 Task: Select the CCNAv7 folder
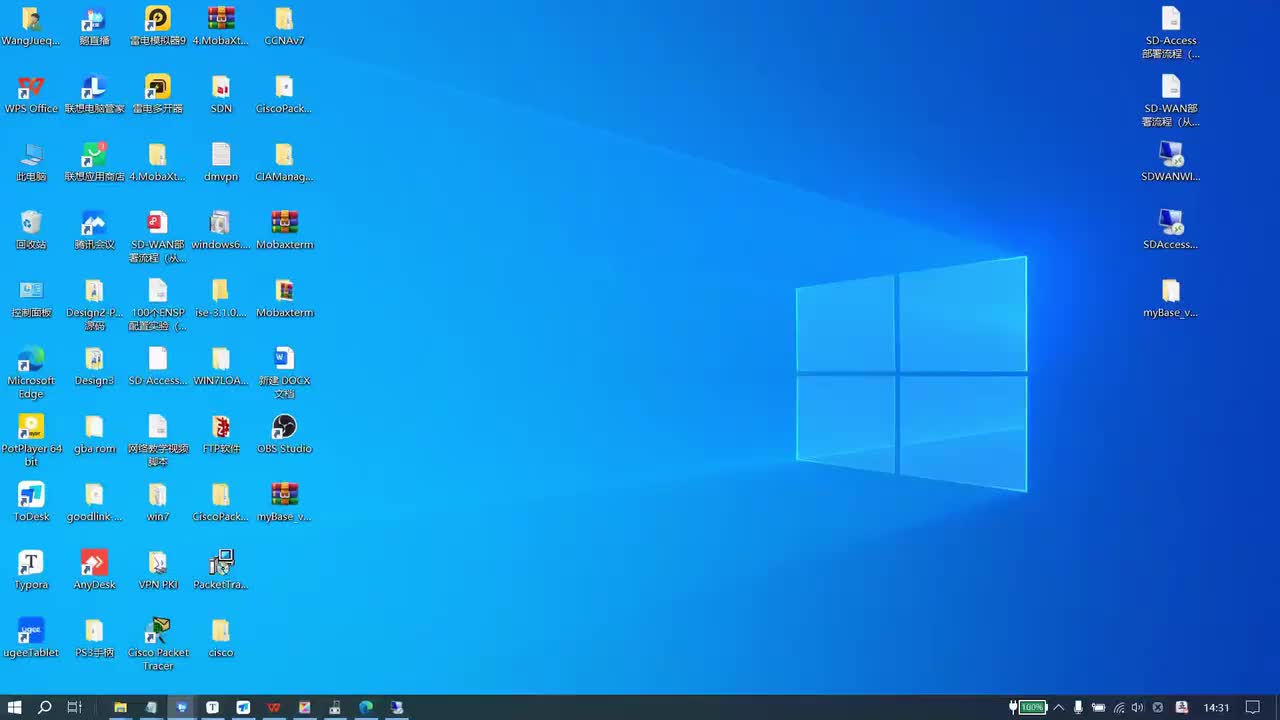tap(284, 26)
